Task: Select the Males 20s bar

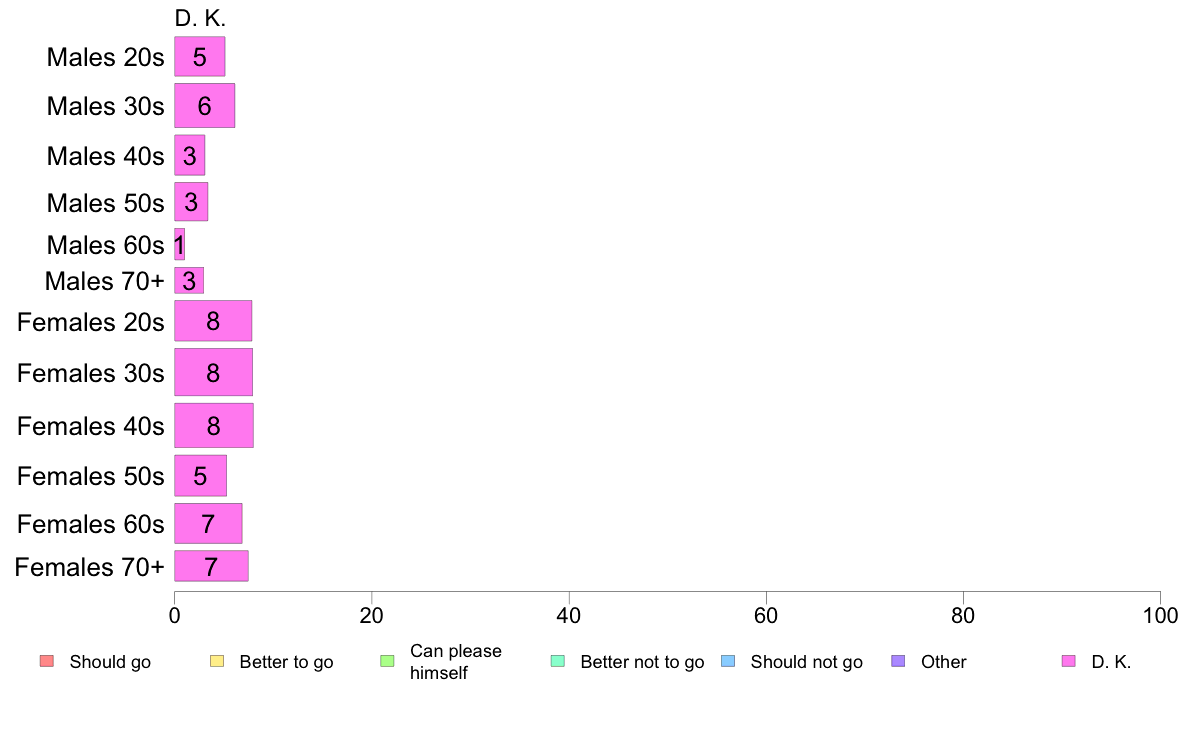Action: (x=200, y=57)
